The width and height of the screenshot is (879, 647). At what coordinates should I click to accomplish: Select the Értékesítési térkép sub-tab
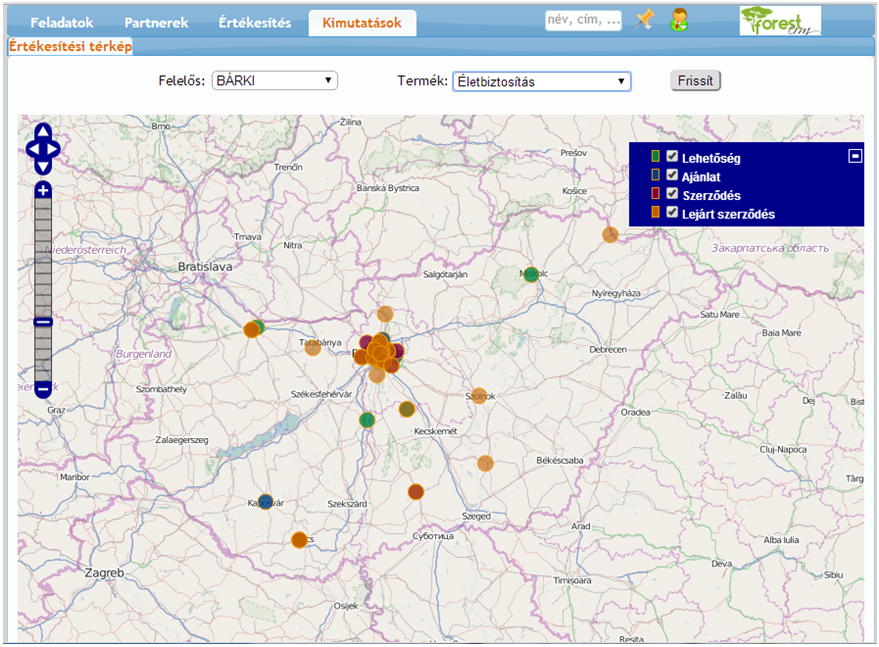point(70,47)
